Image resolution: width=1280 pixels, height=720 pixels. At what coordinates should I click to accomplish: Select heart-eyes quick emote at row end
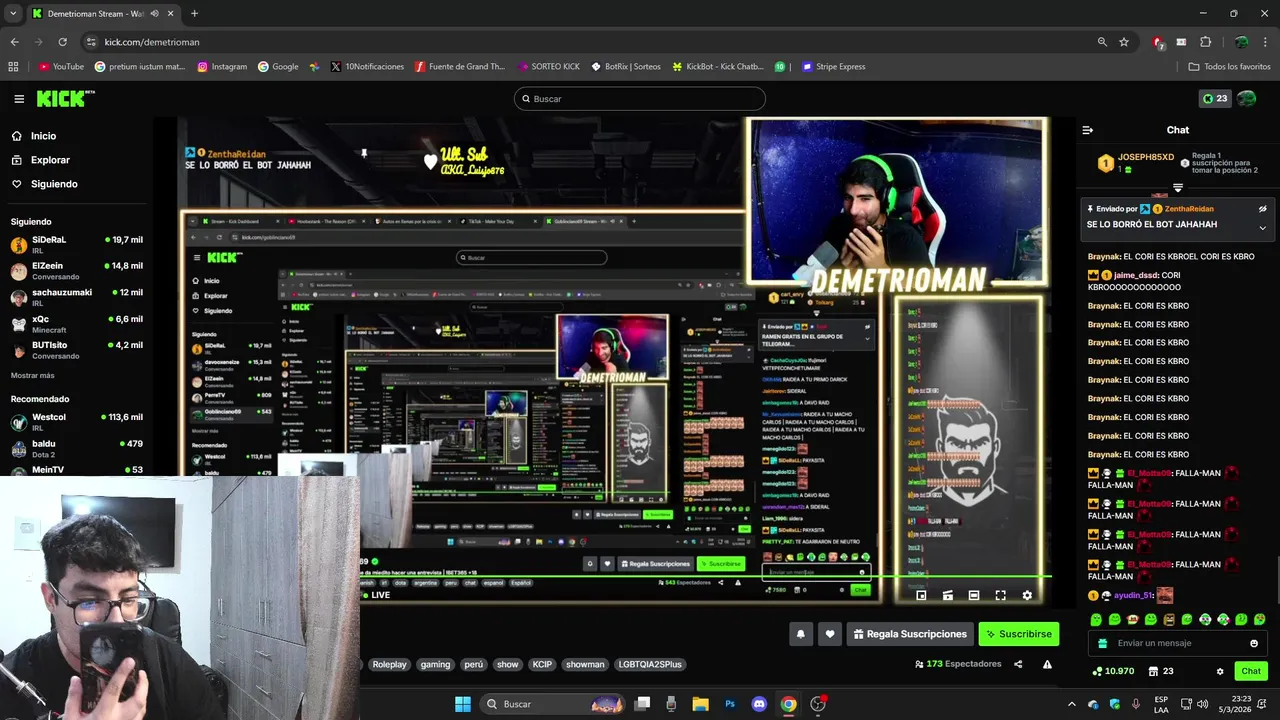[1259, 620]
